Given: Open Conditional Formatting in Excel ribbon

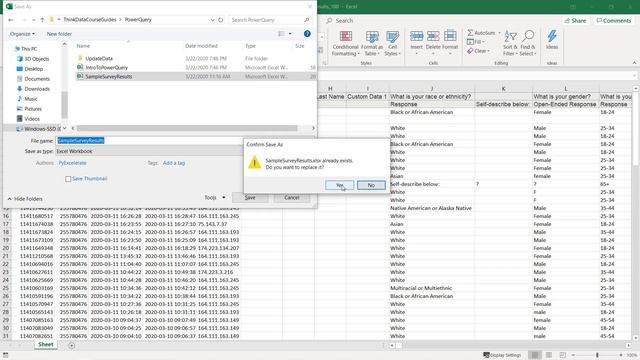Looking at the screenshot, I should click(345, 43).
